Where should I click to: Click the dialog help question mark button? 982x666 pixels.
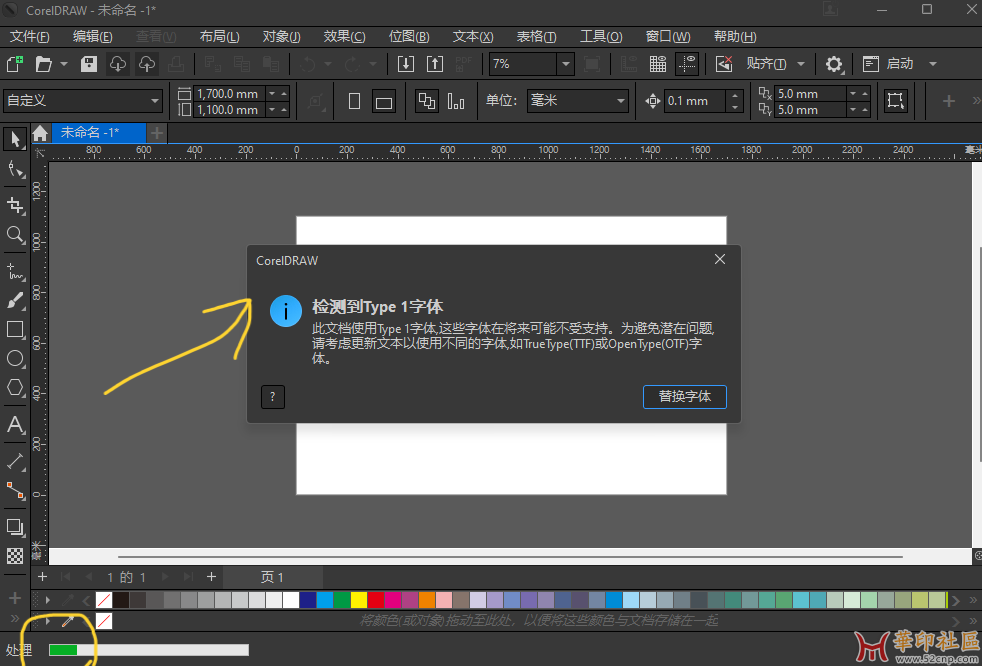click(272, 397)
